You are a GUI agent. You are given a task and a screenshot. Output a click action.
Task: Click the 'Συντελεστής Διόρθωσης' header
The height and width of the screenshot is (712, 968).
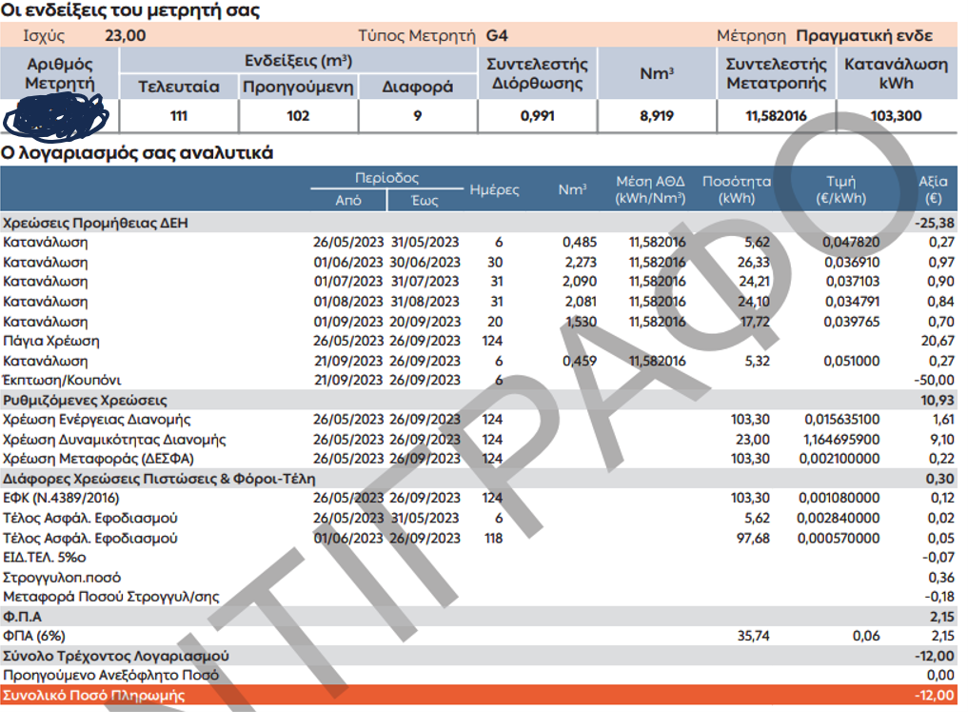click(537, 73)
